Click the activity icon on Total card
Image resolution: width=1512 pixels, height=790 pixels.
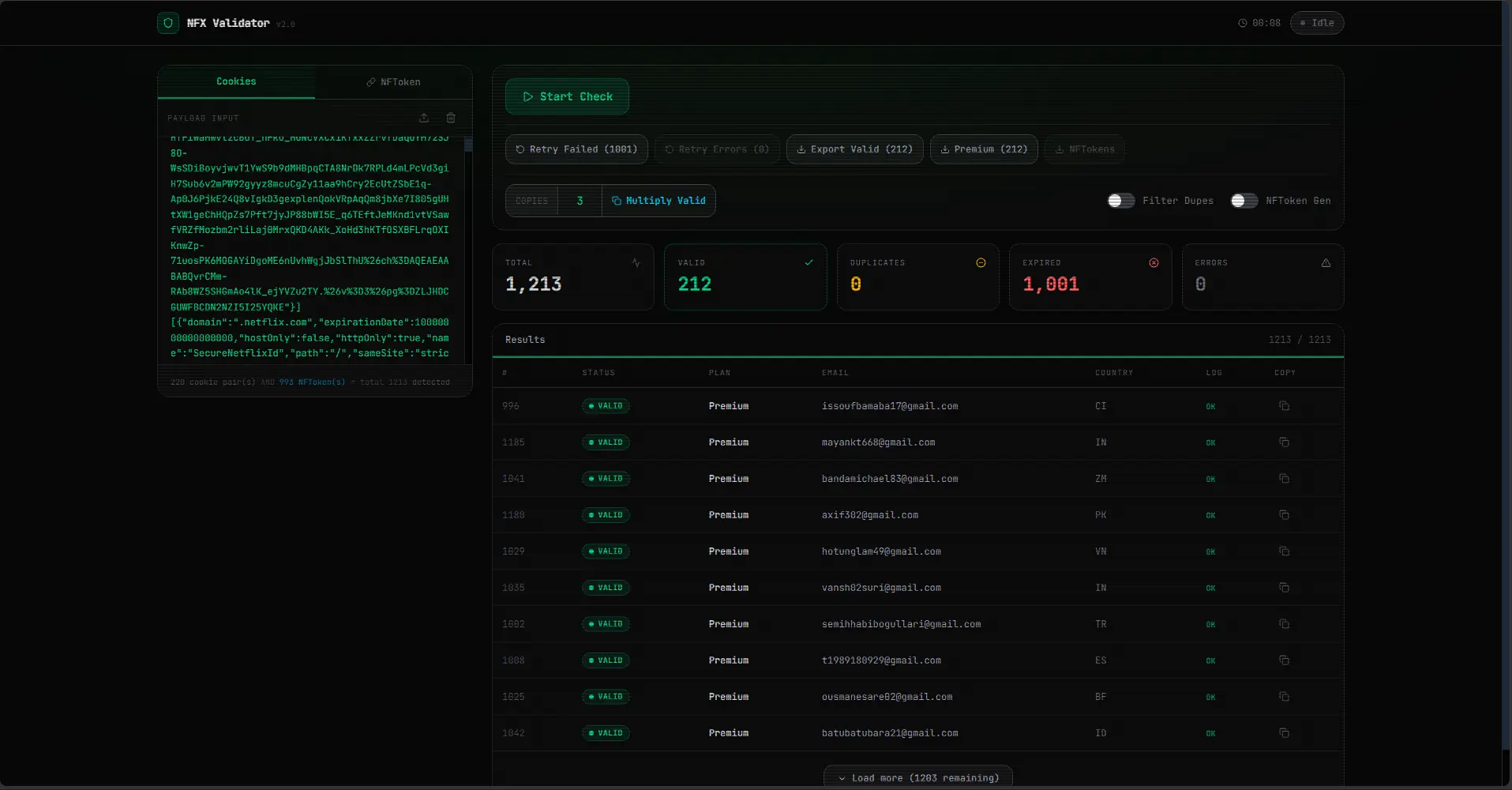coord(636,263)
